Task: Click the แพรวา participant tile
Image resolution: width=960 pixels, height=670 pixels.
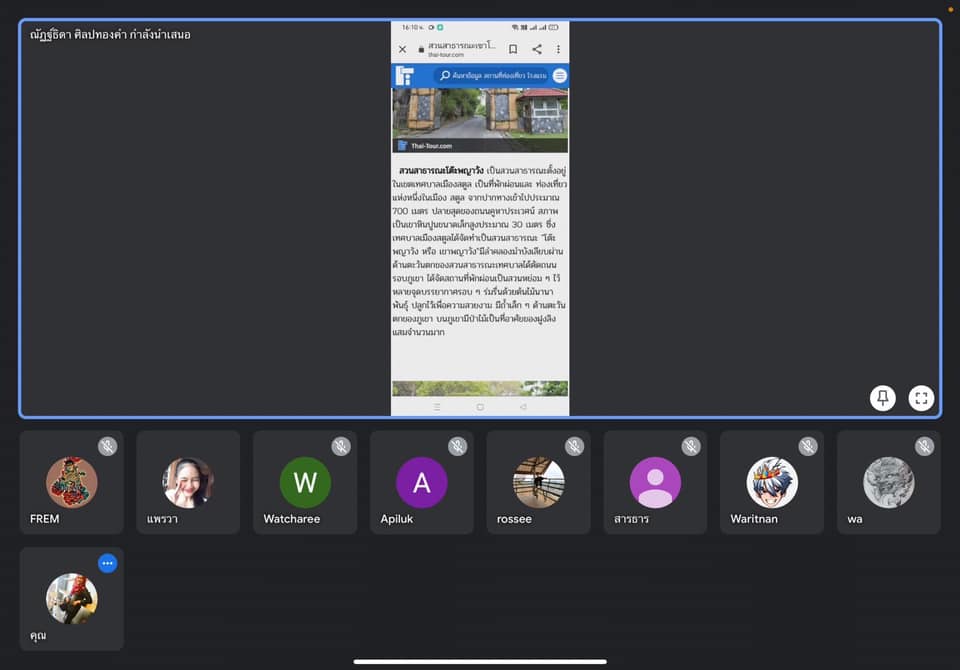Action: [x=188, y=482]
